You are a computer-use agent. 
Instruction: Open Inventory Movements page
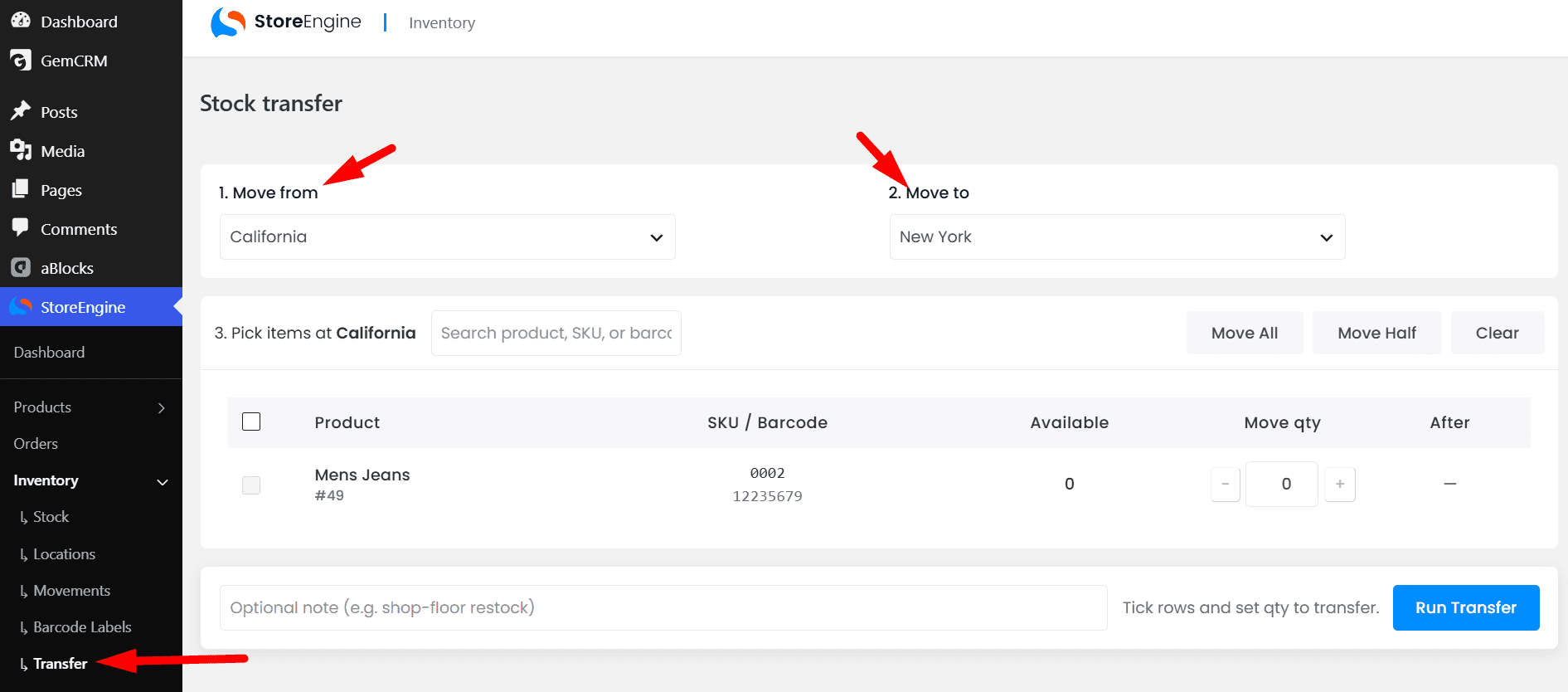click(x=71, y=591)
